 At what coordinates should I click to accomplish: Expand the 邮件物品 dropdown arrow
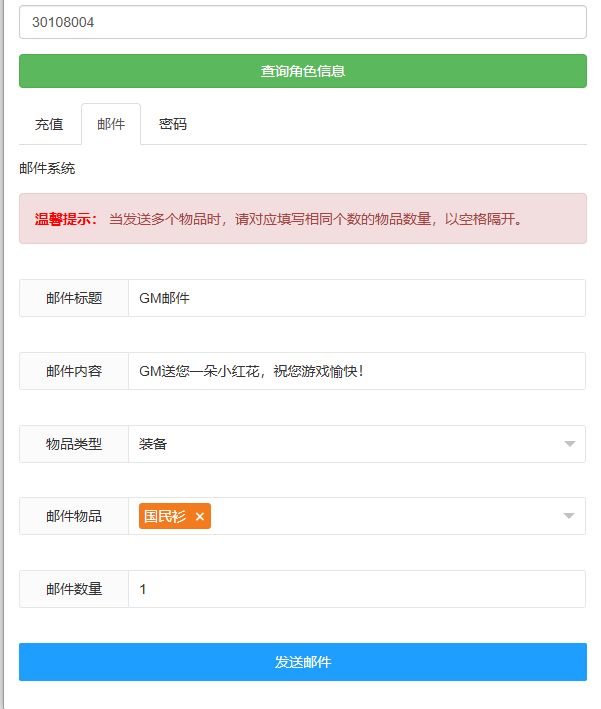(x=569, y=516)
